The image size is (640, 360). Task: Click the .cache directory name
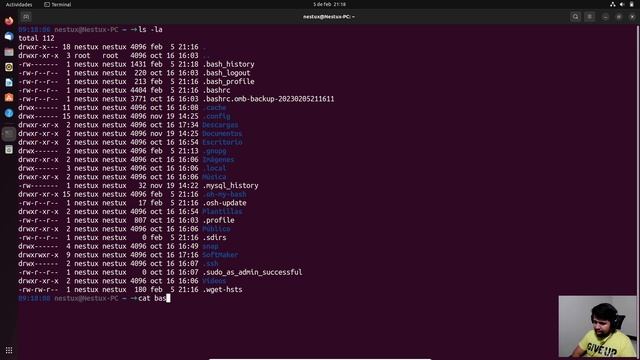coord(214,108)
